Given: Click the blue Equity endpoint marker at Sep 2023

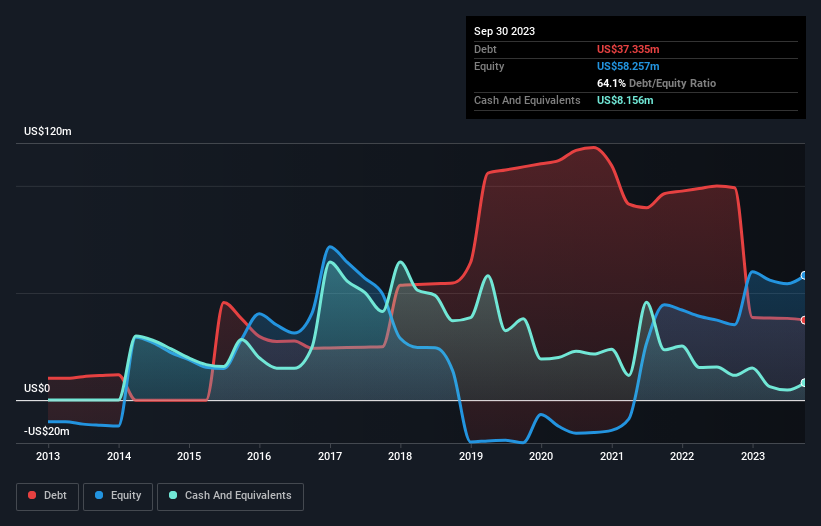Looking at the screenshot, I should pyautogui.click(x=804, y=275).
